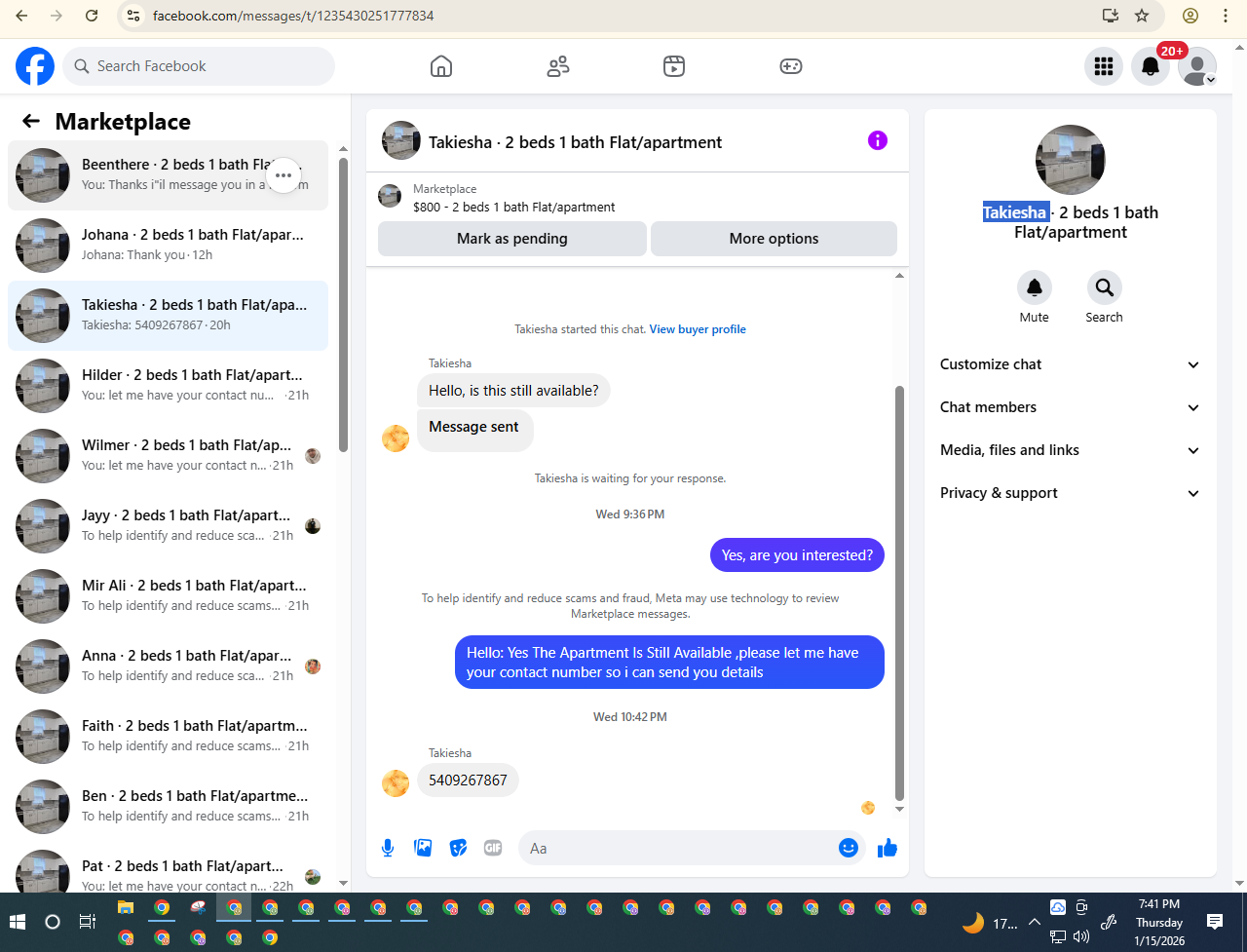
Task: Open View buyer profile link
Action: 698,329
